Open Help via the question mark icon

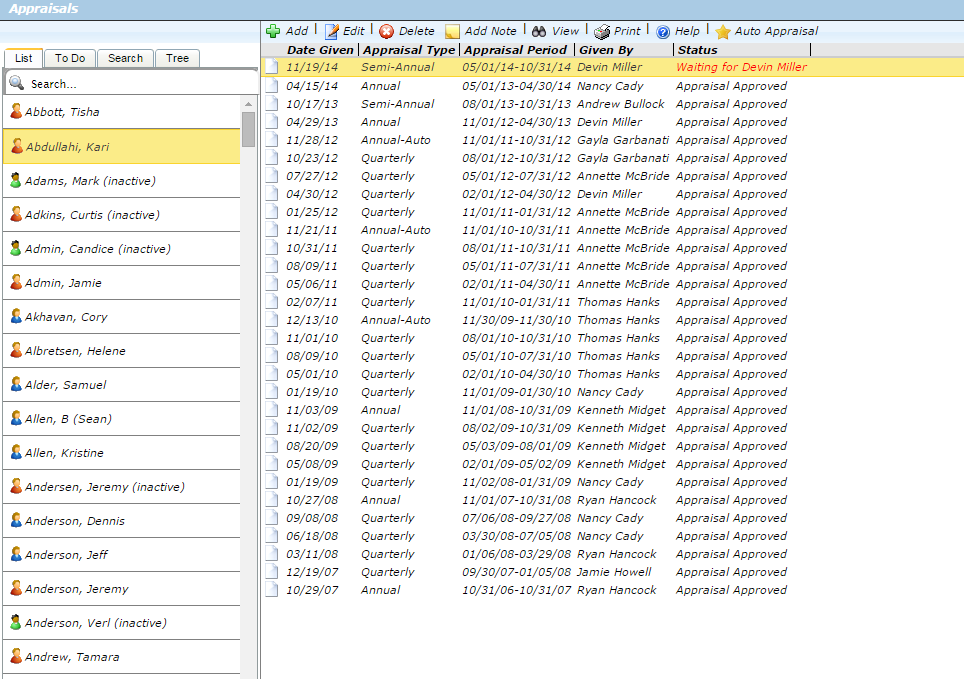tap(663, 31)
